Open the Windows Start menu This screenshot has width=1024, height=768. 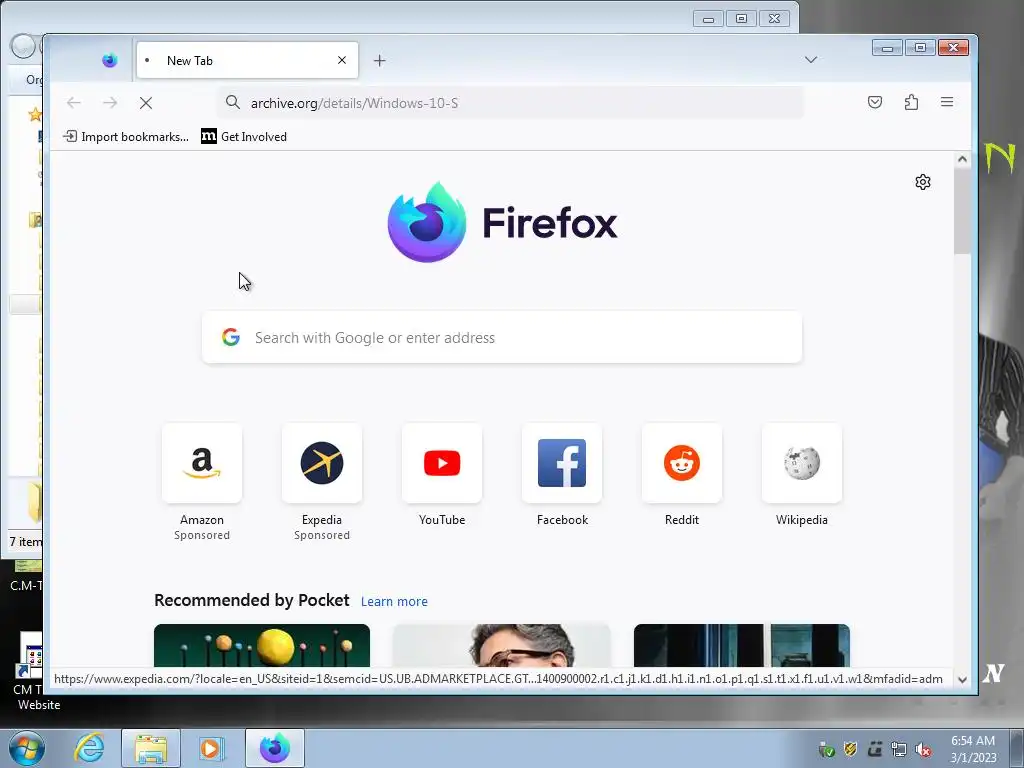click(x=26, y=748)
